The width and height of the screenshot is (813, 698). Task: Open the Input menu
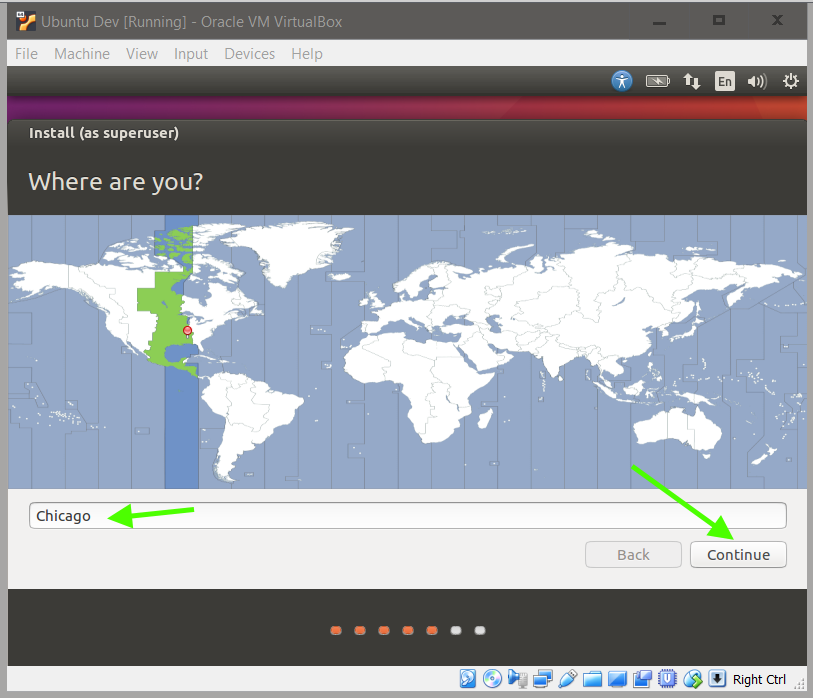click(191, 54)
